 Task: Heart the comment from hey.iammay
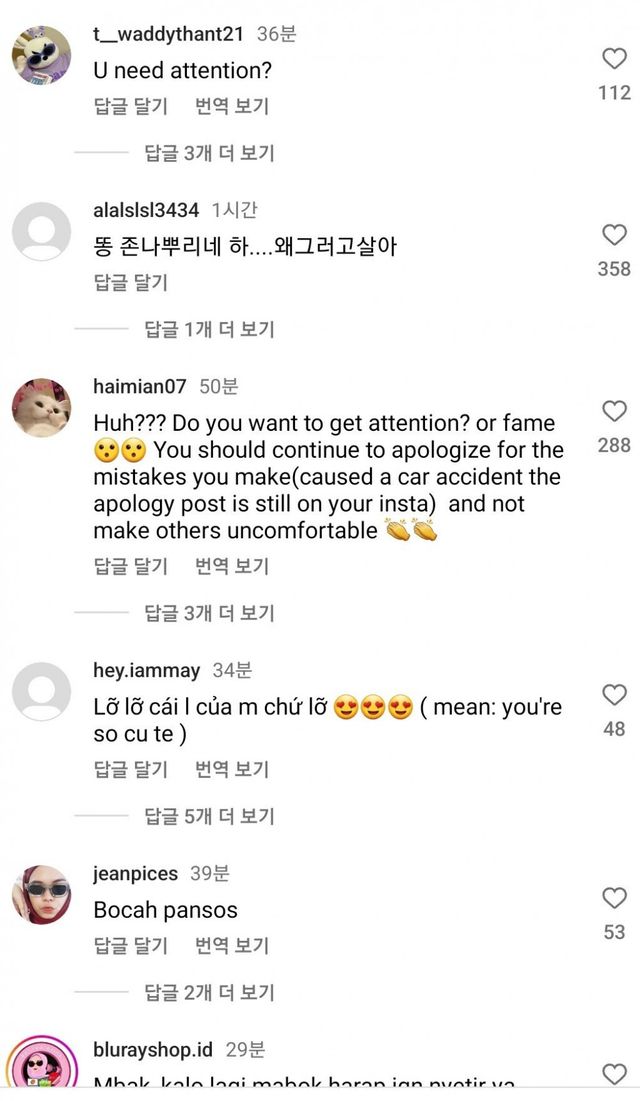pos(614,695)
